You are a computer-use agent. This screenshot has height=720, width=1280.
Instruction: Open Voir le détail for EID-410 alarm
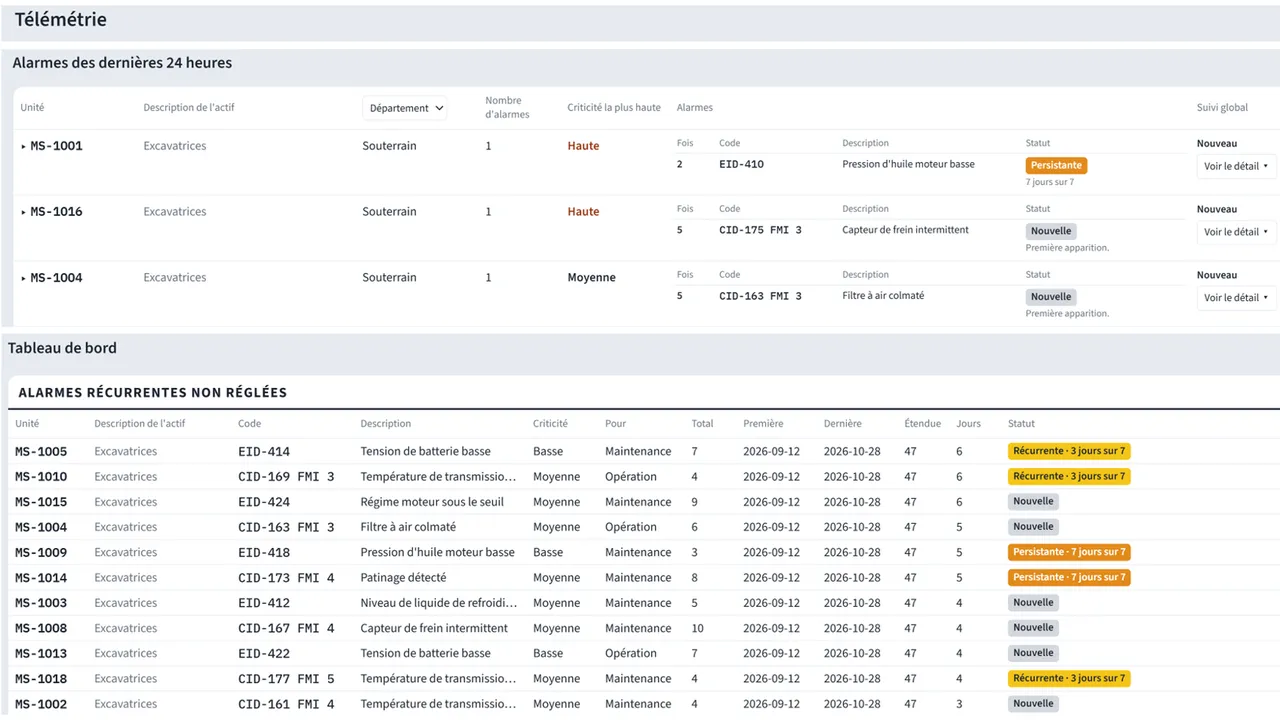click(1236, 166)
